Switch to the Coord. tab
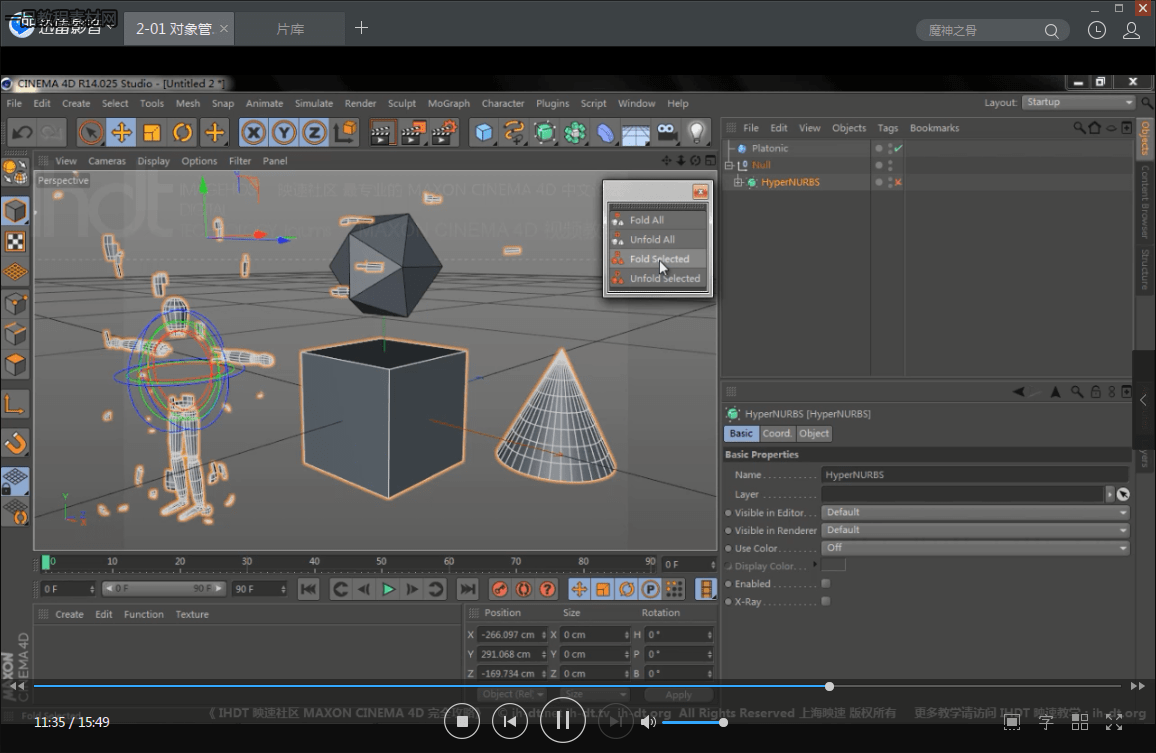 coord(776,434)
